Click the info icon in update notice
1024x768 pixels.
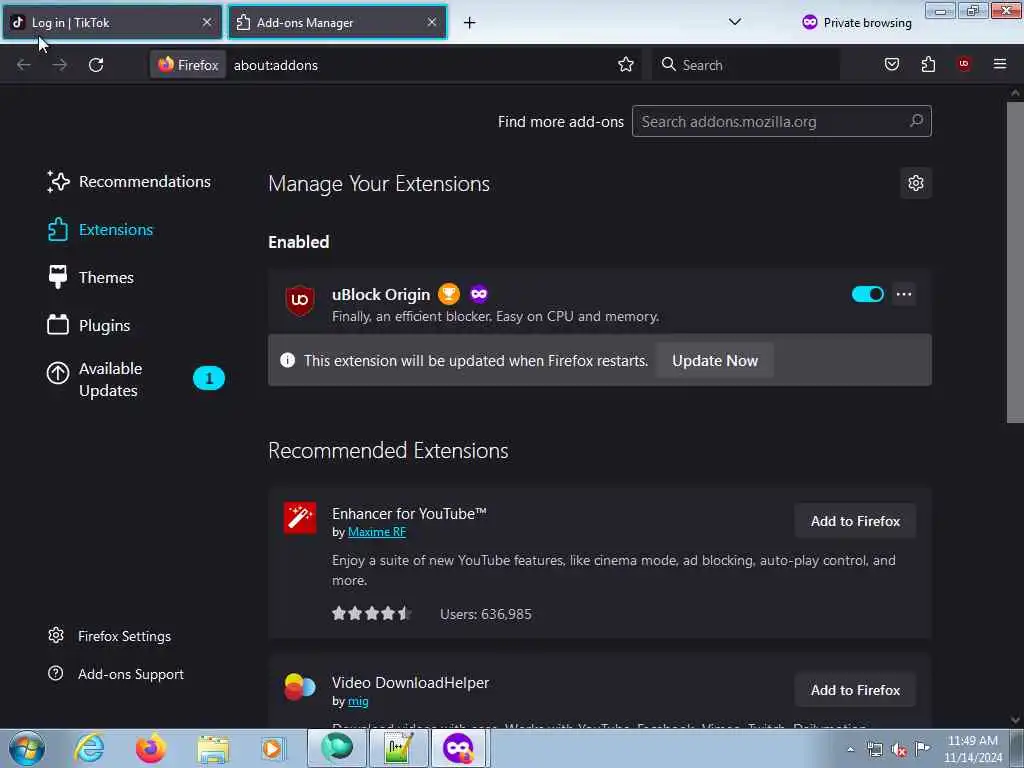(287, 360)
